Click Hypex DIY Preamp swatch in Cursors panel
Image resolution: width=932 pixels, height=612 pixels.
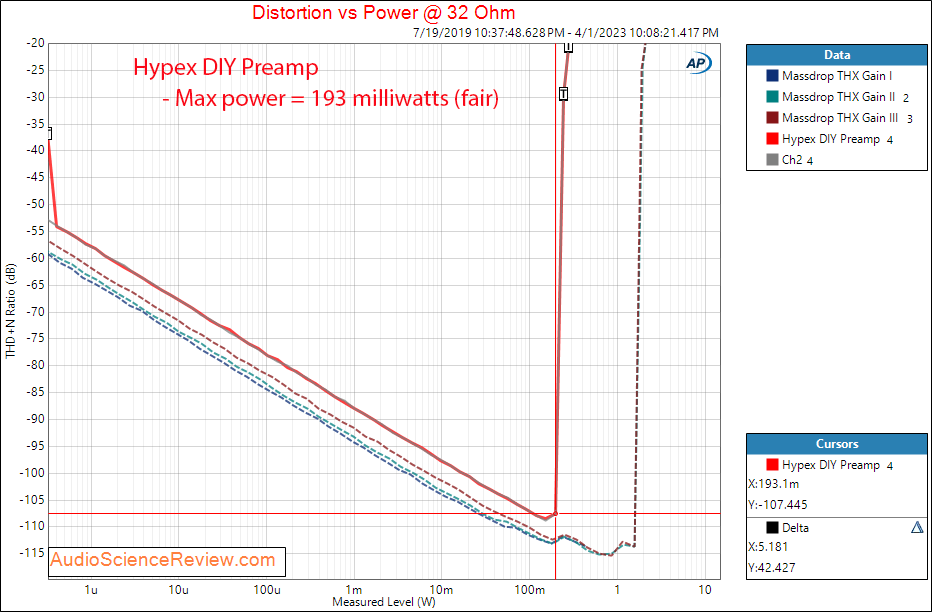[772, 465]
